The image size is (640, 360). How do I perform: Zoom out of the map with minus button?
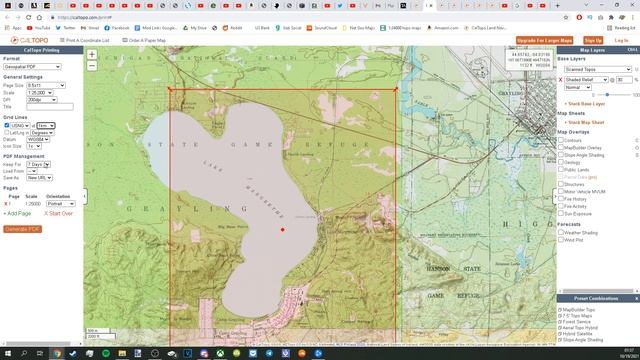[x=92, y=66]
